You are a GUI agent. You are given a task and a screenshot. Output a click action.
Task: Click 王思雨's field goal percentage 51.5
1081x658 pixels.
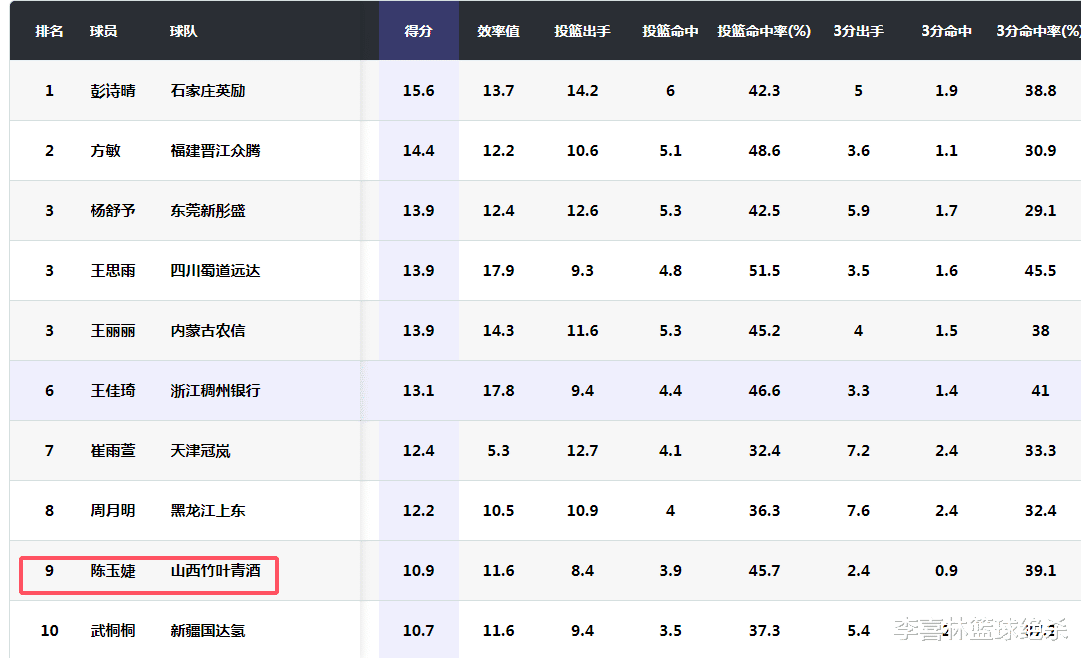tap(765, 271)
